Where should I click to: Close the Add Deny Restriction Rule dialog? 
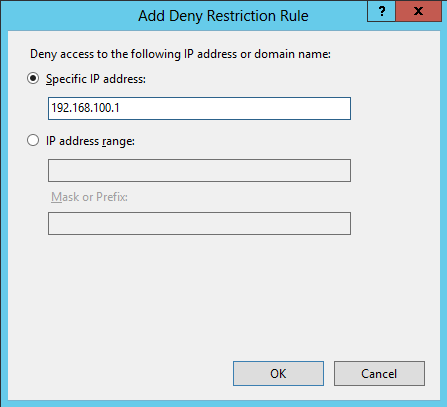pos(419,11)
